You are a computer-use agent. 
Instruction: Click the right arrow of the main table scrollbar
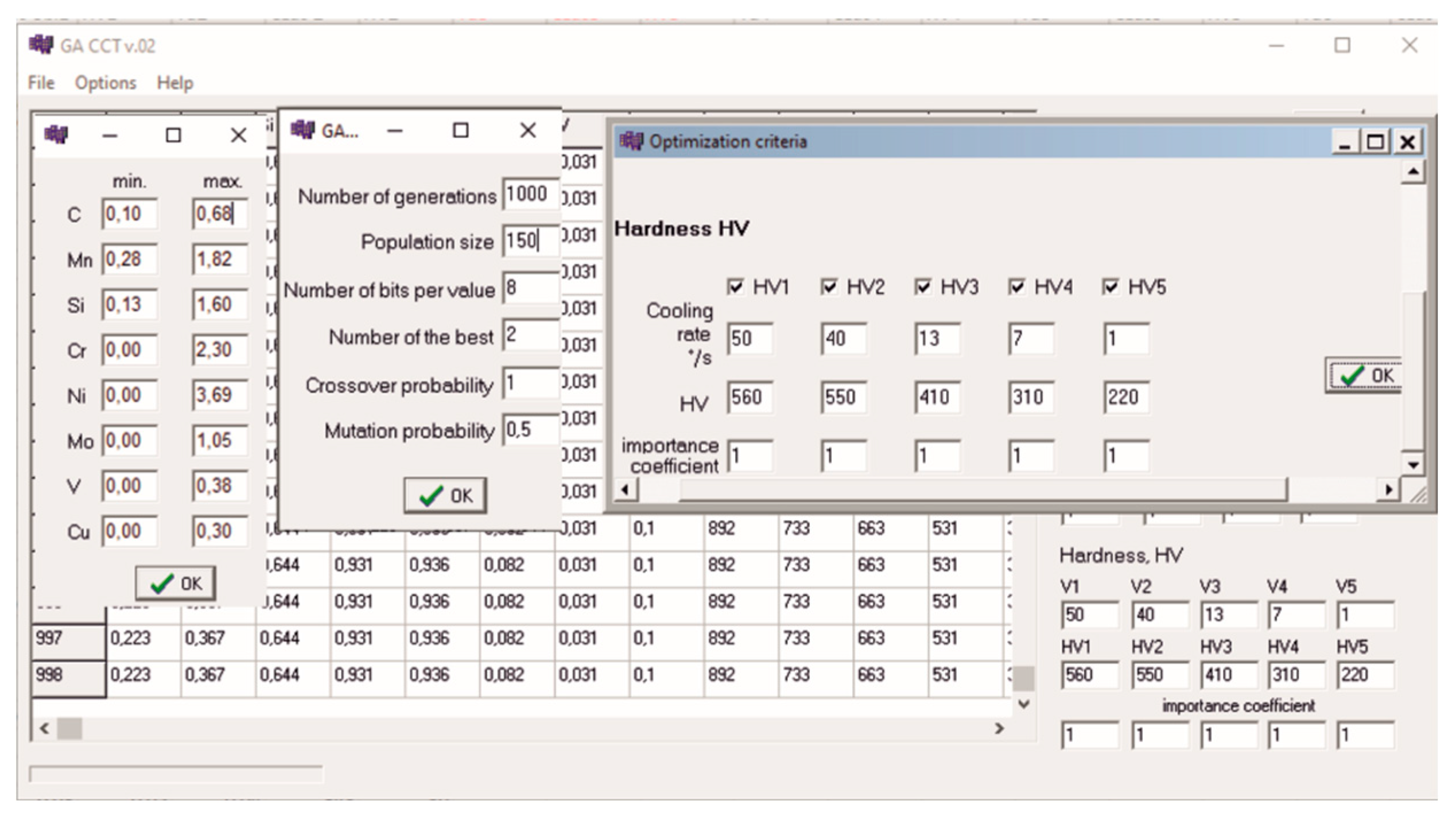point(999,729)
